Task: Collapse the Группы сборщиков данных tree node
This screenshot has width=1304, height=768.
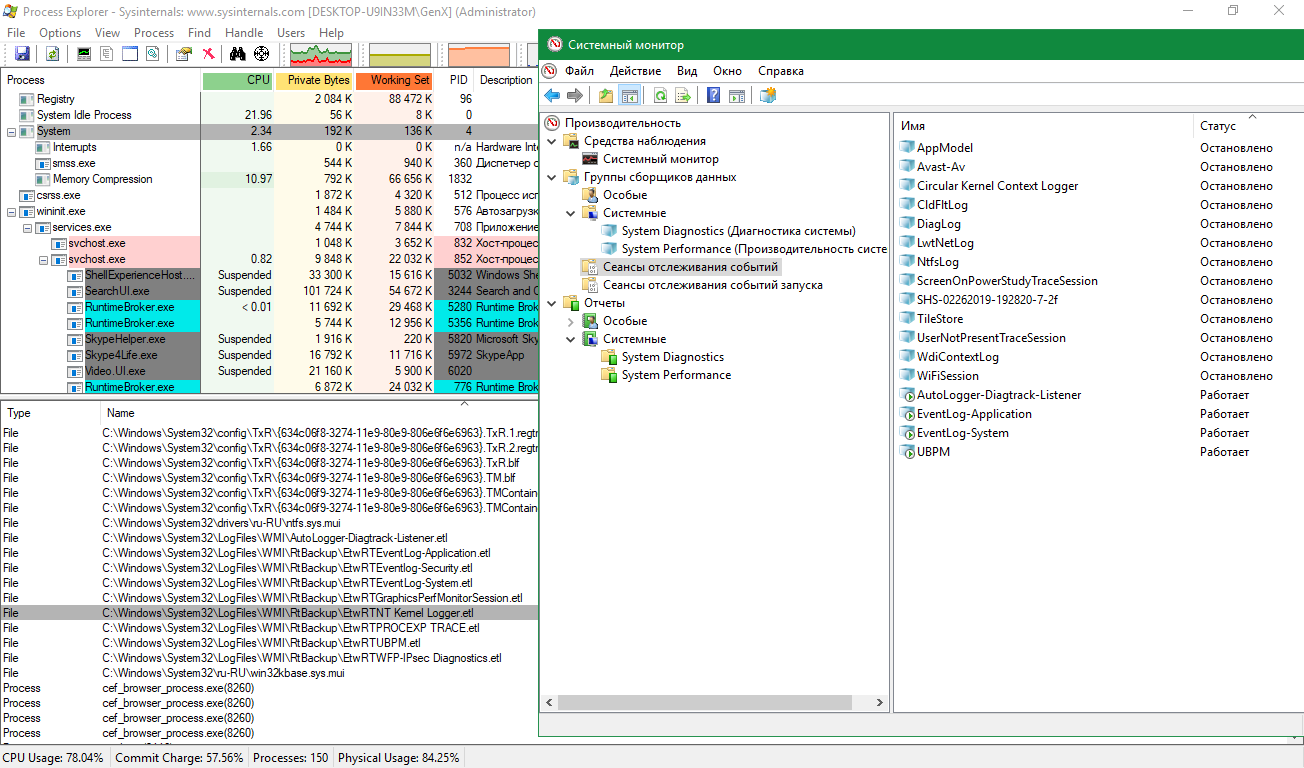Action: [x=552, y=177]
